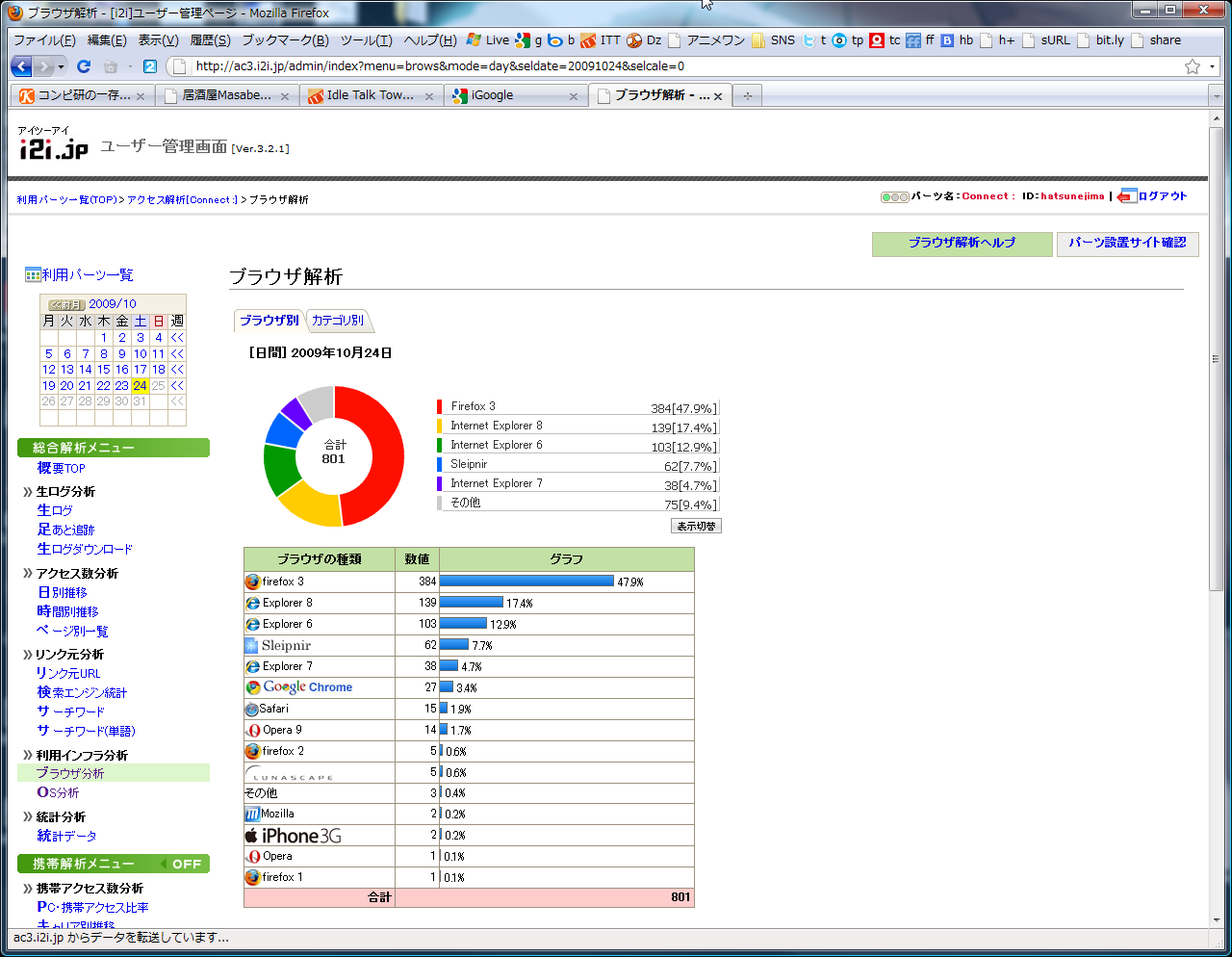The image size is (1232, 957).
Task: Select date 17 in the calendar
Action: click(141, 370)
